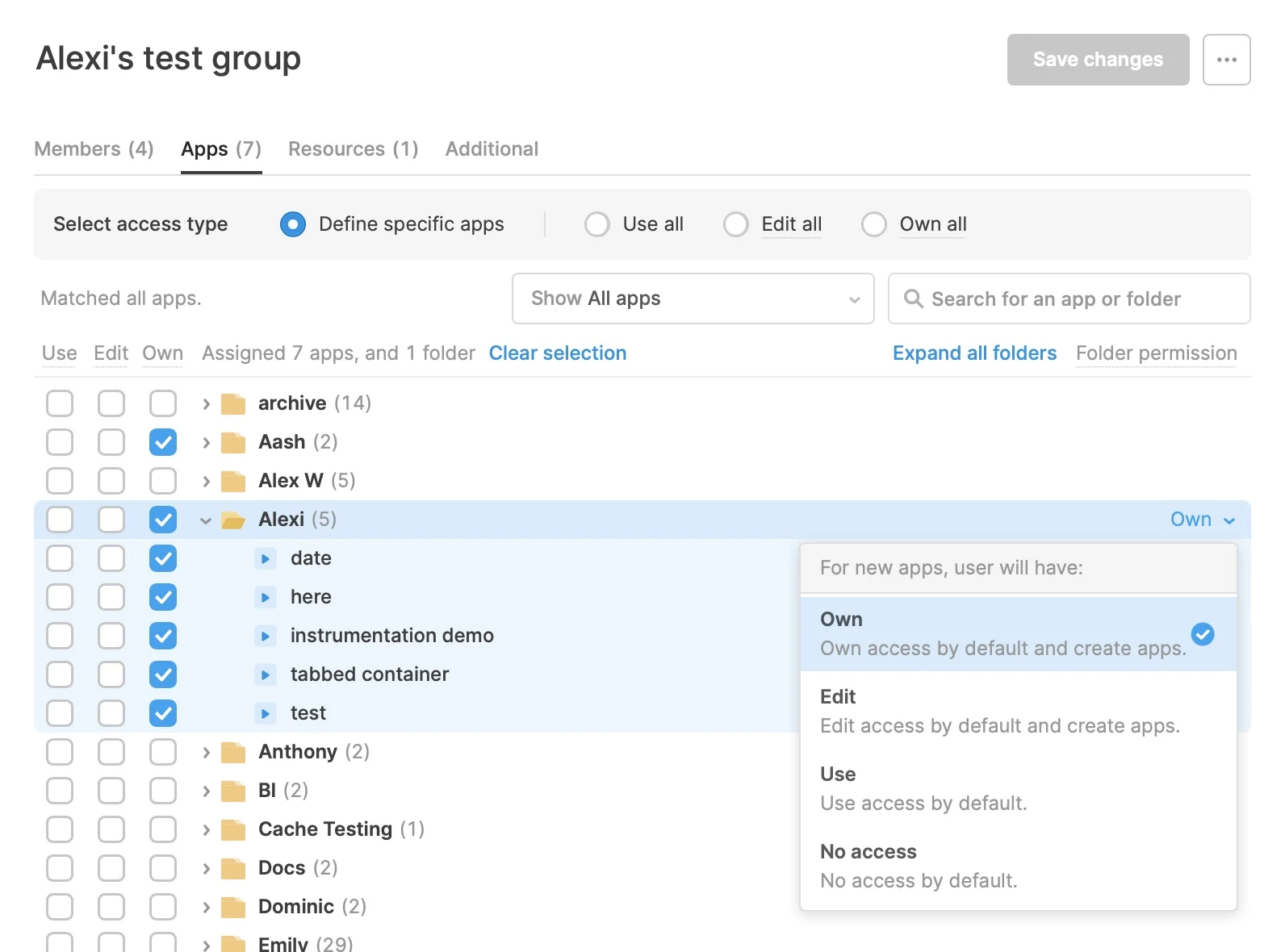1285x952 pixels.
Task: Expand the Anthony folder chevron
Action: pyautogui.click(x=206, y=752)
